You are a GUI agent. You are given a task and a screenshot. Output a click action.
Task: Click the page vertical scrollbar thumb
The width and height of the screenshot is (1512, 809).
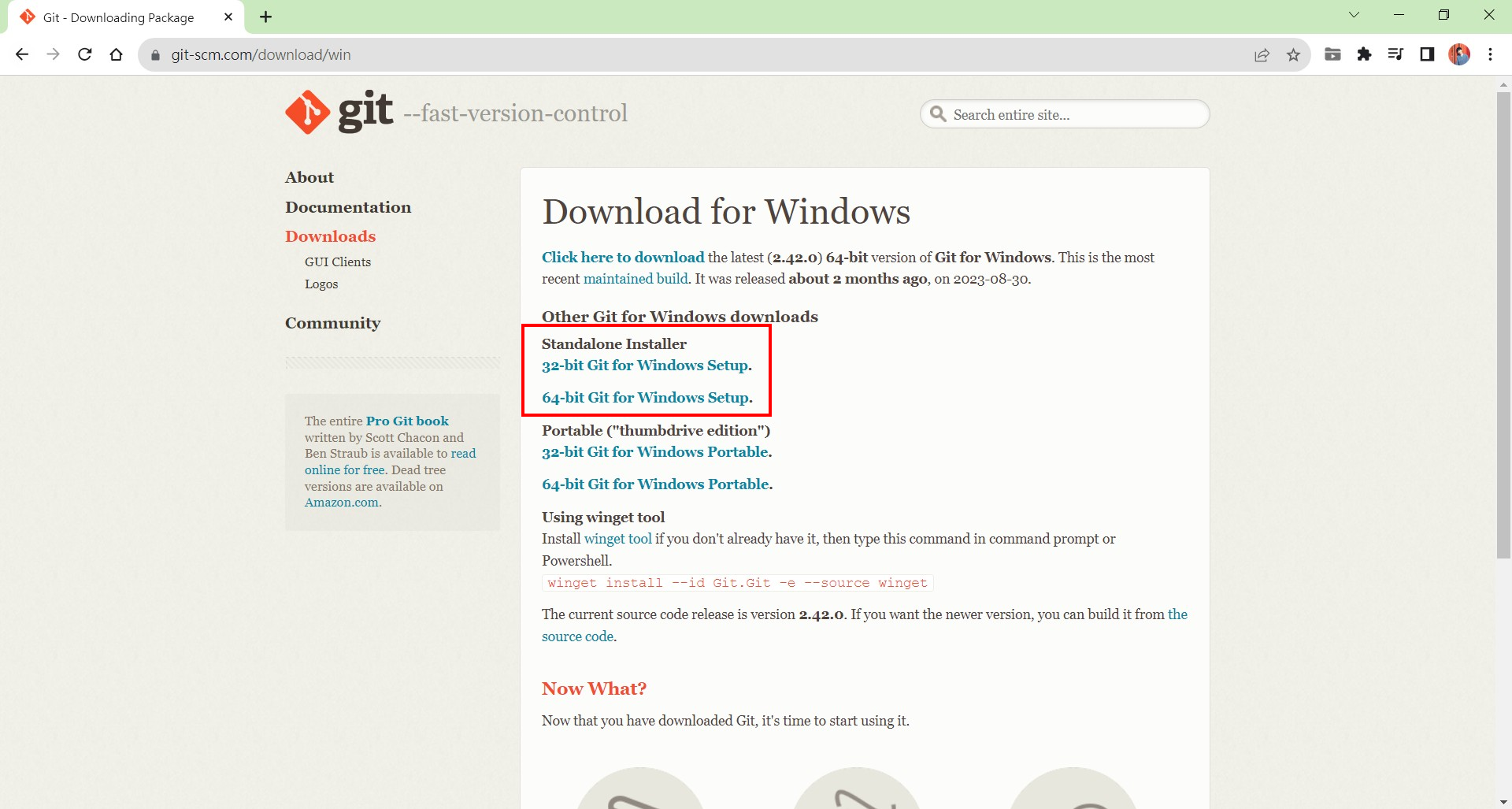[1504, 325]
